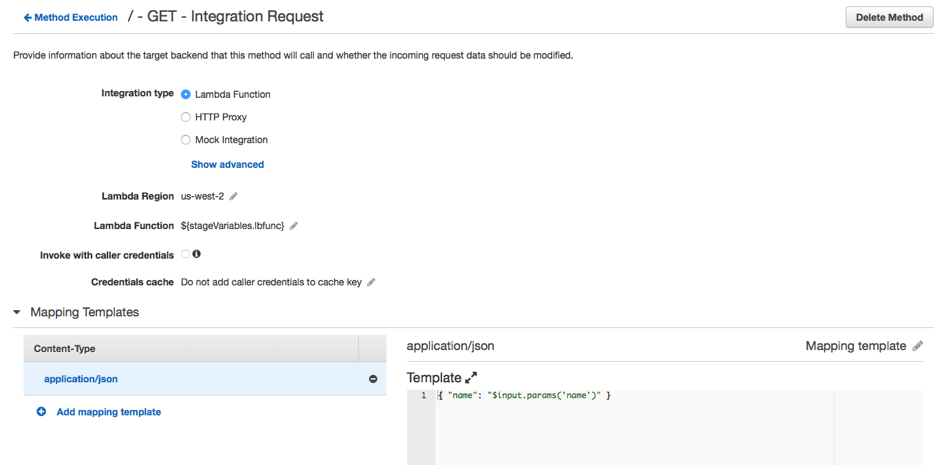Expand the Template editor fullscreen icon
The image size is (940, 465).
pos(471,378)
